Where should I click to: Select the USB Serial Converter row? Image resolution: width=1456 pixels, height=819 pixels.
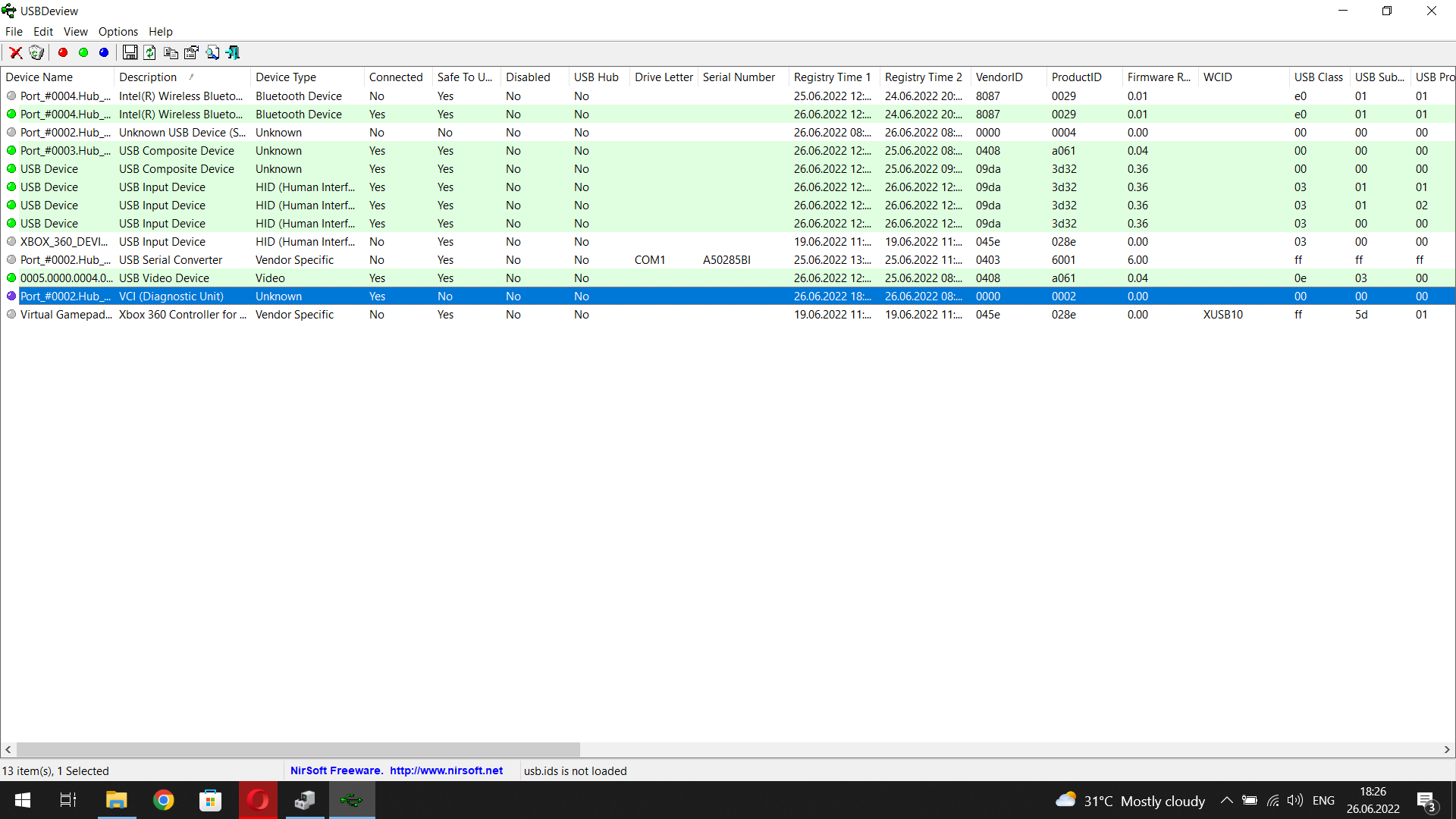click(x=171, y=260)
